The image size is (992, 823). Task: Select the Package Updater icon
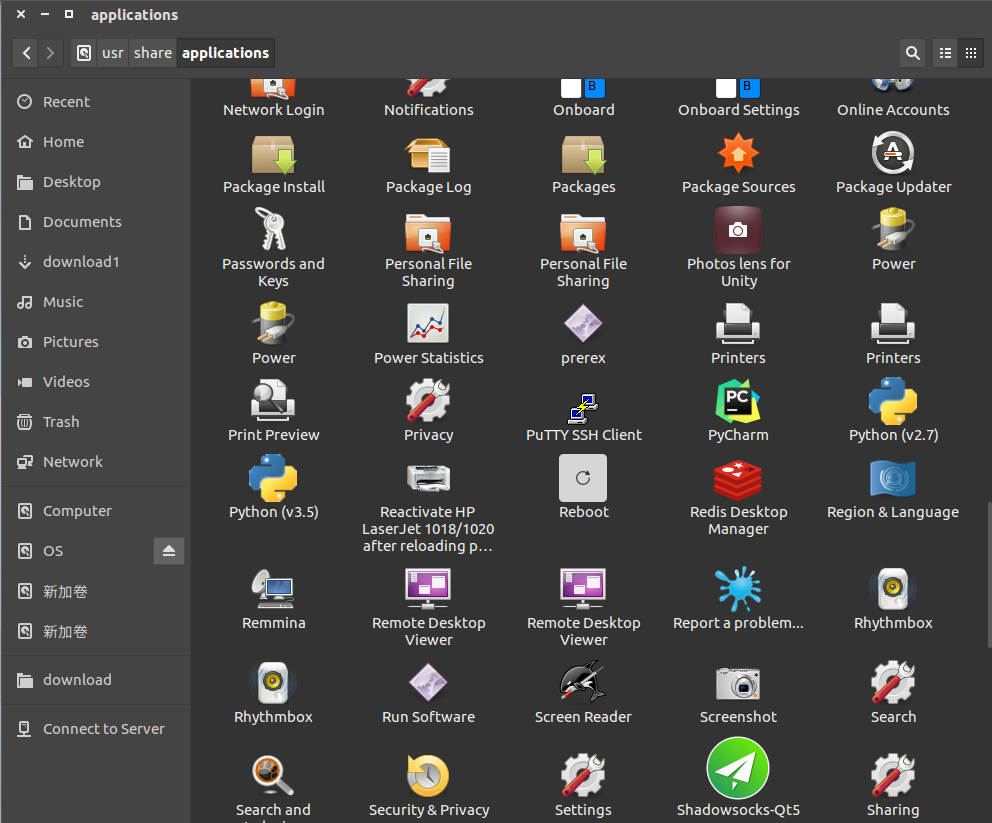coord(893,153)
